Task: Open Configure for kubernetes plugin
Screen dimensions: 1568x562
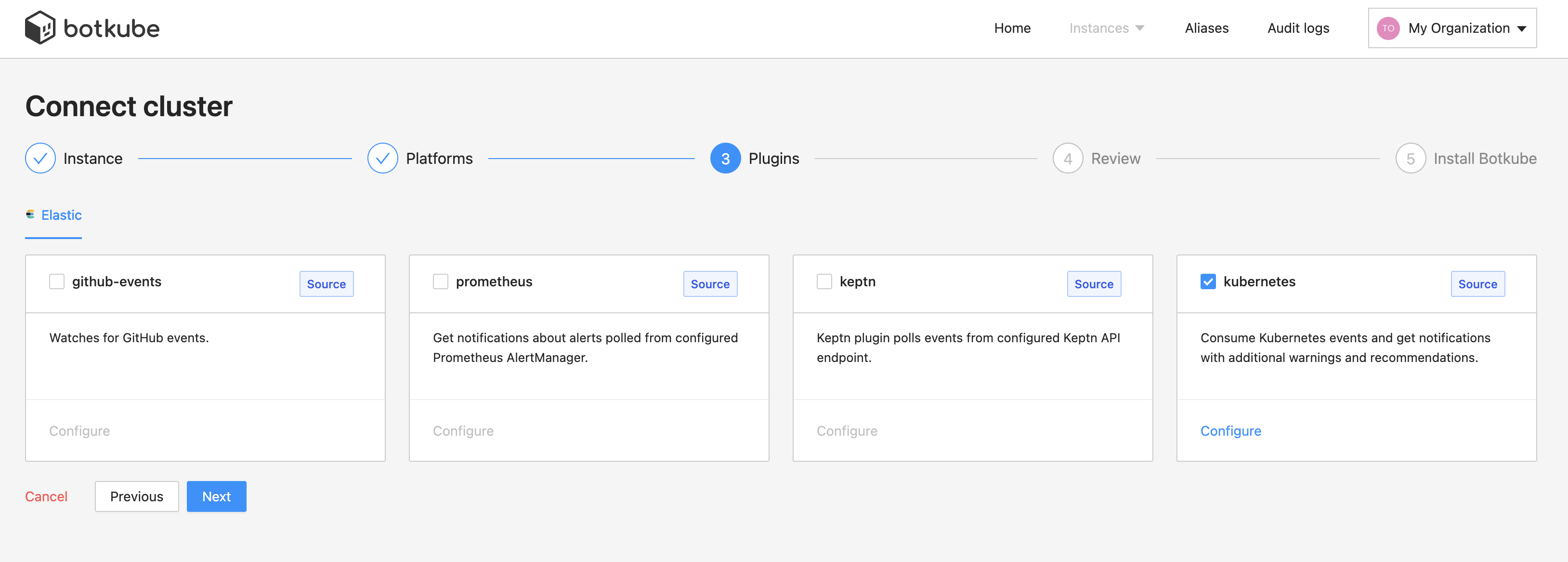Action: coord(1231,431)
